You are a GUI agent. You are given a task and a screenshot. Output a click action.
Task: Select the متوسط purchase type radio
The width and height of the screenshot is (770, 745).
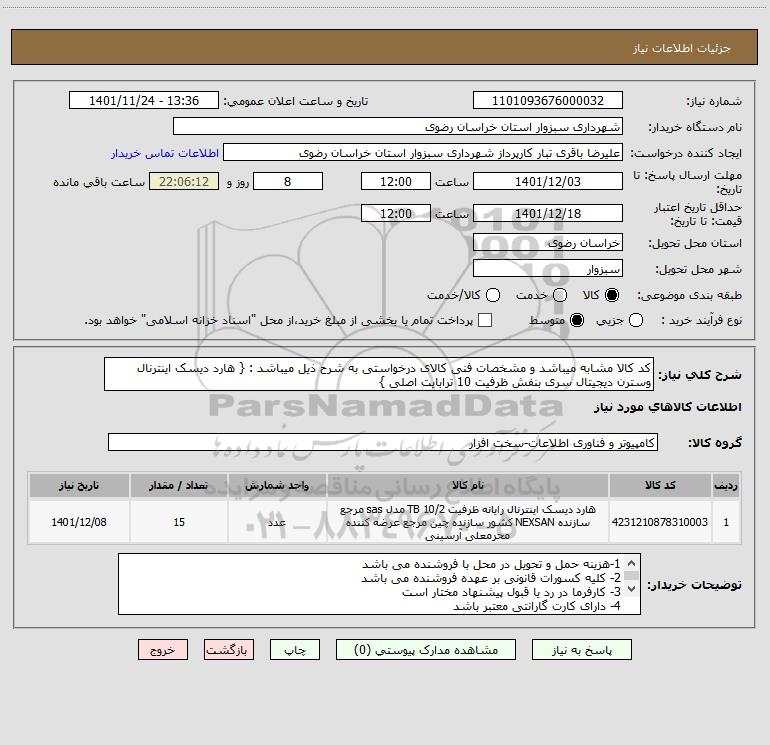click(x=577, y=320)
